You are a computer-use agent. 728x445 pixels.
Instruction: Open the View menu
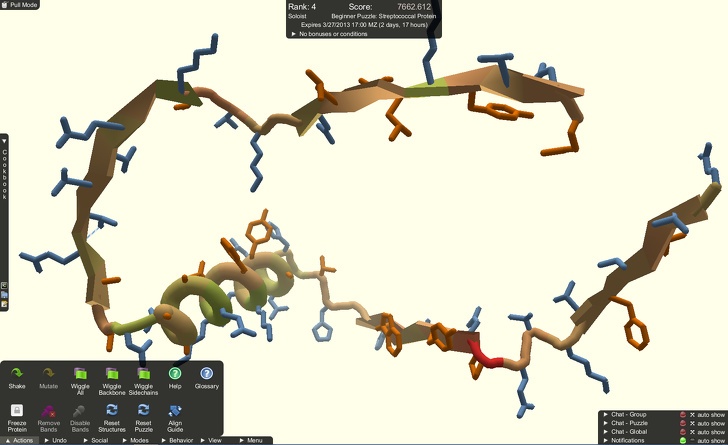click(x=211, y=440)
